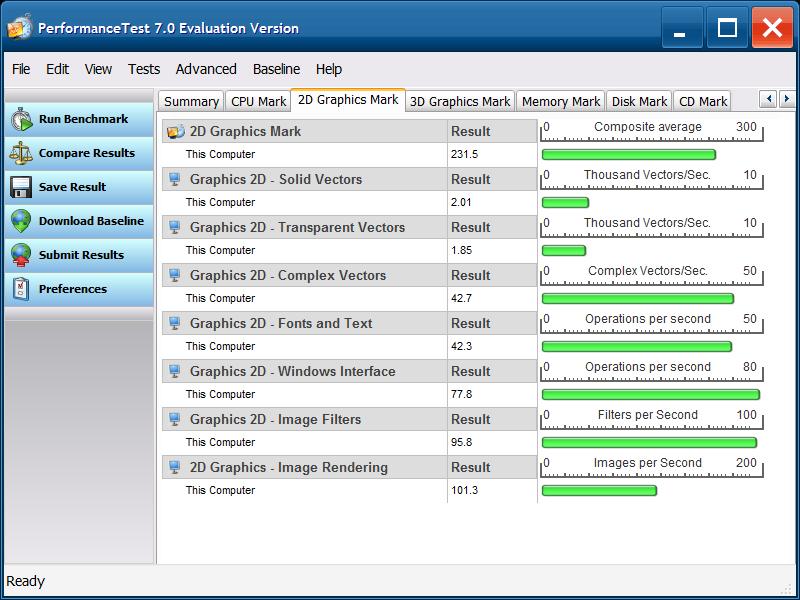
Task: Click the Windows Interface green result bar
Action: pyautogui.click(x=651, y=394)
